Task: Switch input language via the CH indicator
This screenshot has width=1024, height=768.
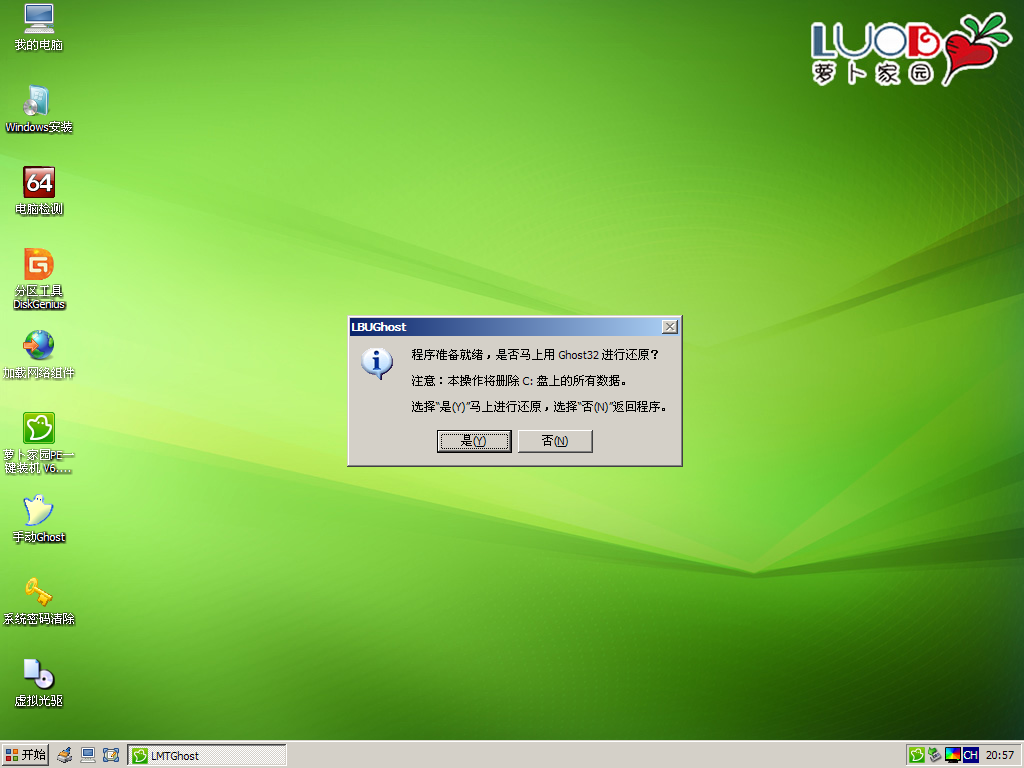Action: click(x=972, y=755)
